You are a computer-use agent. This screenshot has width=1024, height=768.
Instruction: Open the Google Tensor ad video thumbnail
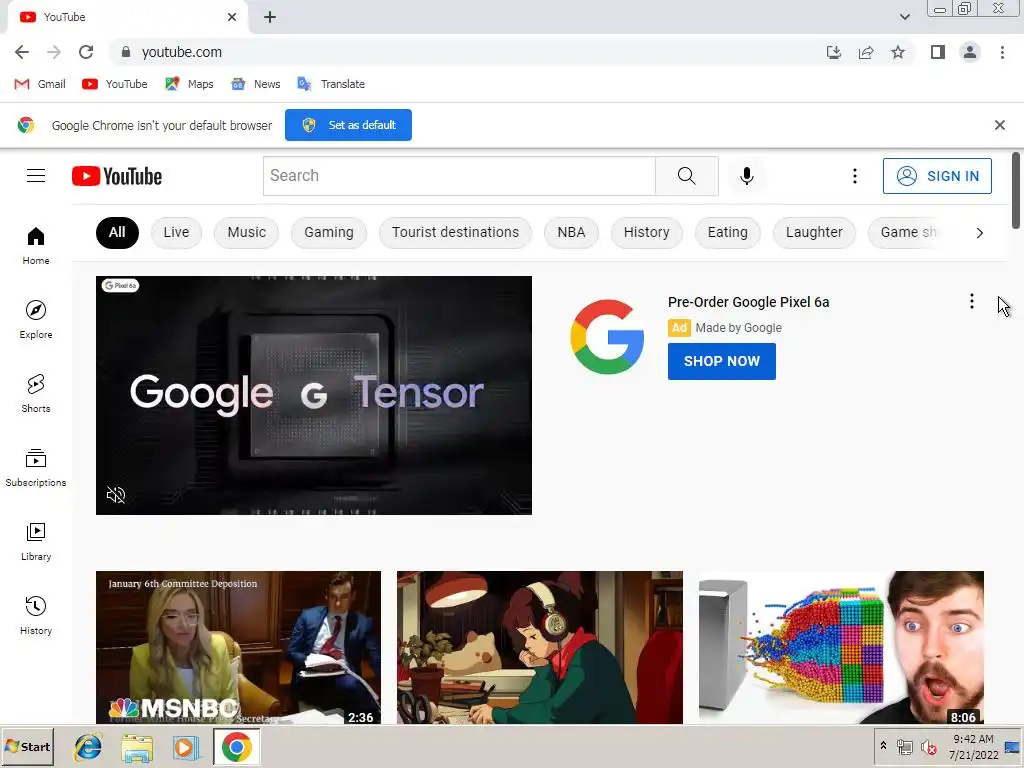click(x=313, y=395)
